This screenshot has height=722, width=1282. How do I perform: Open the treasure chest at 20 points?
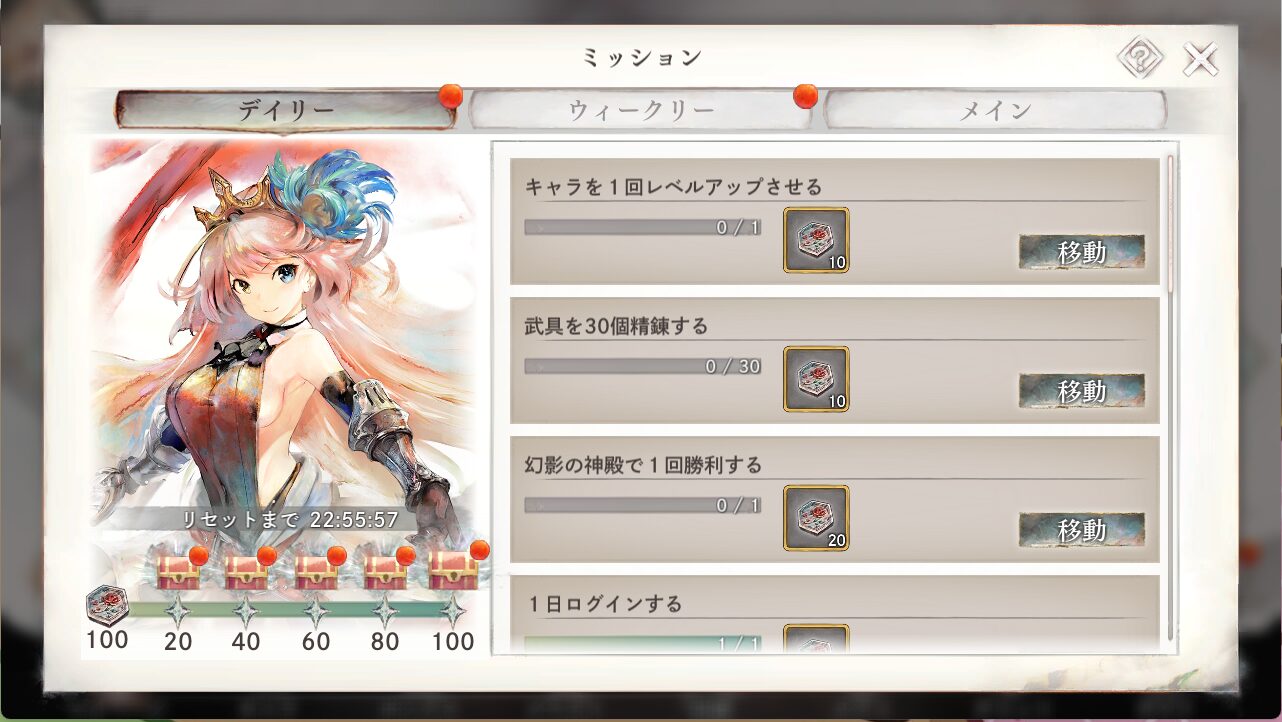[x=178, y=571]
